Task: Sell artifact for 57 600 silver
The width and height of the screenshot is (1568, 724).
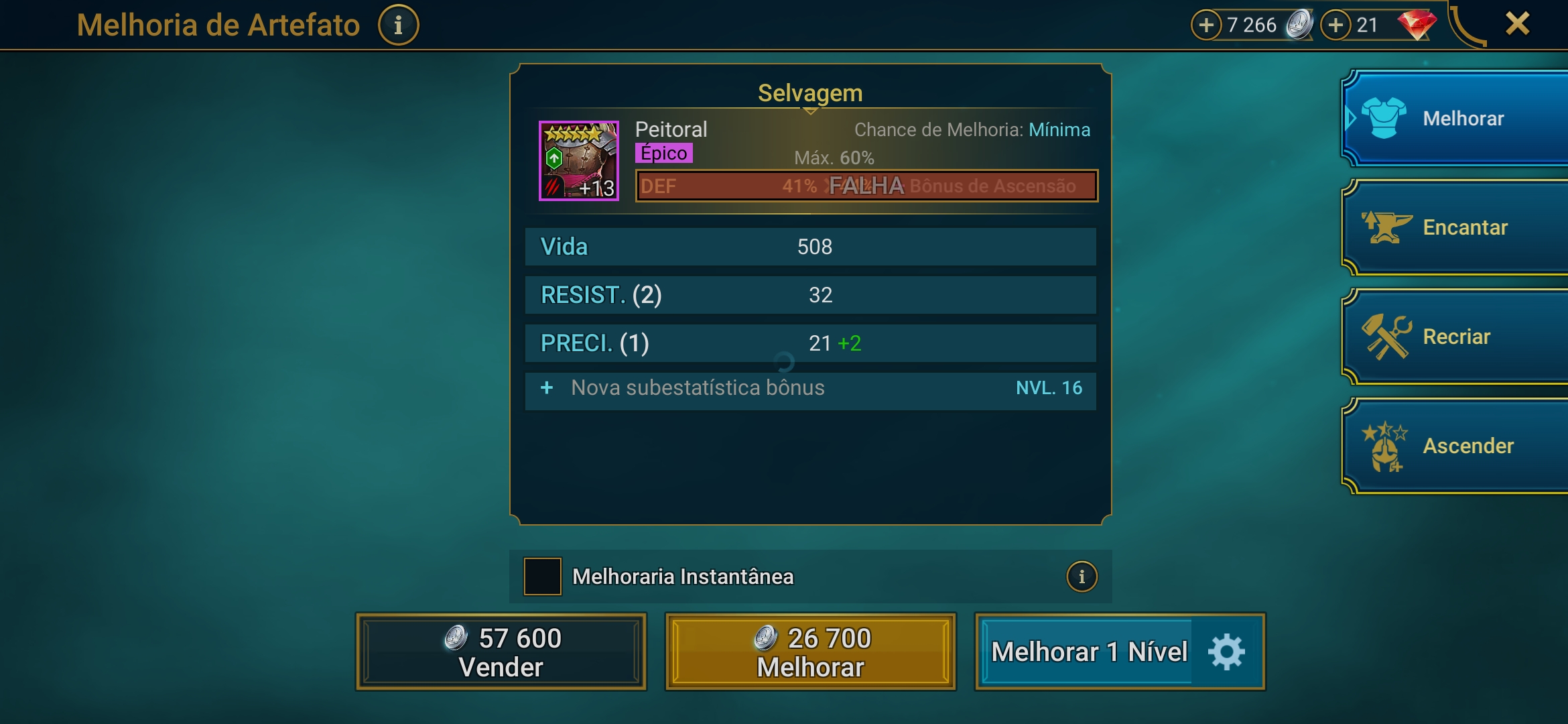Action: [x=501, y=652]
